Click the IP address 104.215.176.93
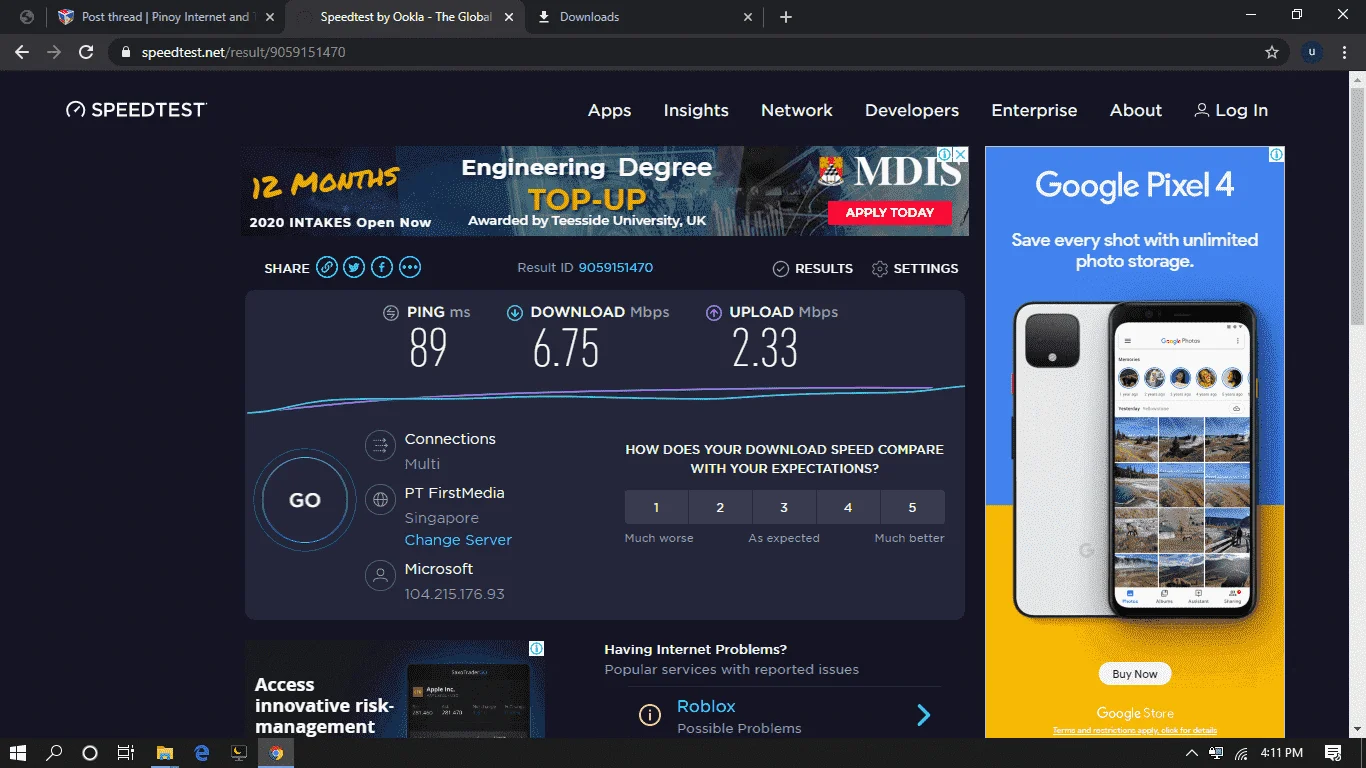 [x=455, y=594]
